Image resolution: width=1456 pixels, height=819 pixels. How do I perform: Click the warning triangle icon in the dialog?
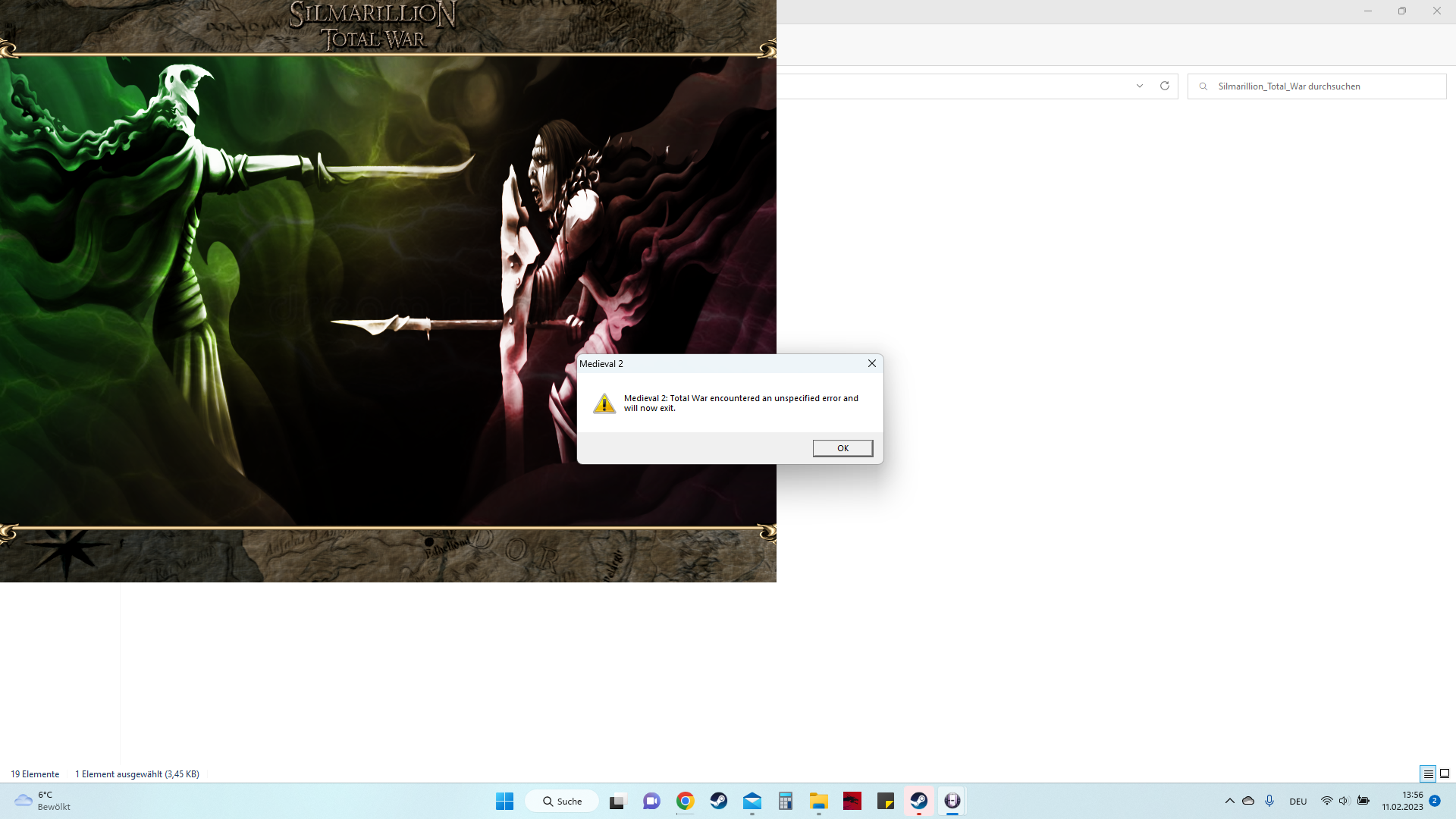coord(604,403)
